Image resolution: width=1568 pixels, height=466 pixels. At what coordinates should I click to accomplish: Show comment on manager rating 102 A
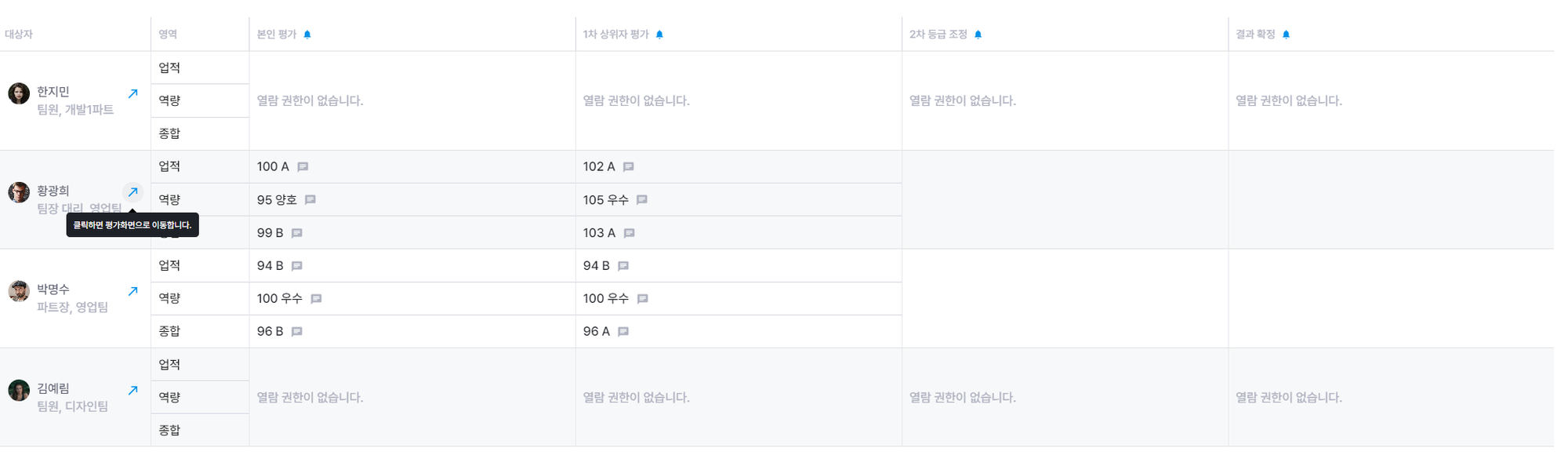tap(629, 167)
